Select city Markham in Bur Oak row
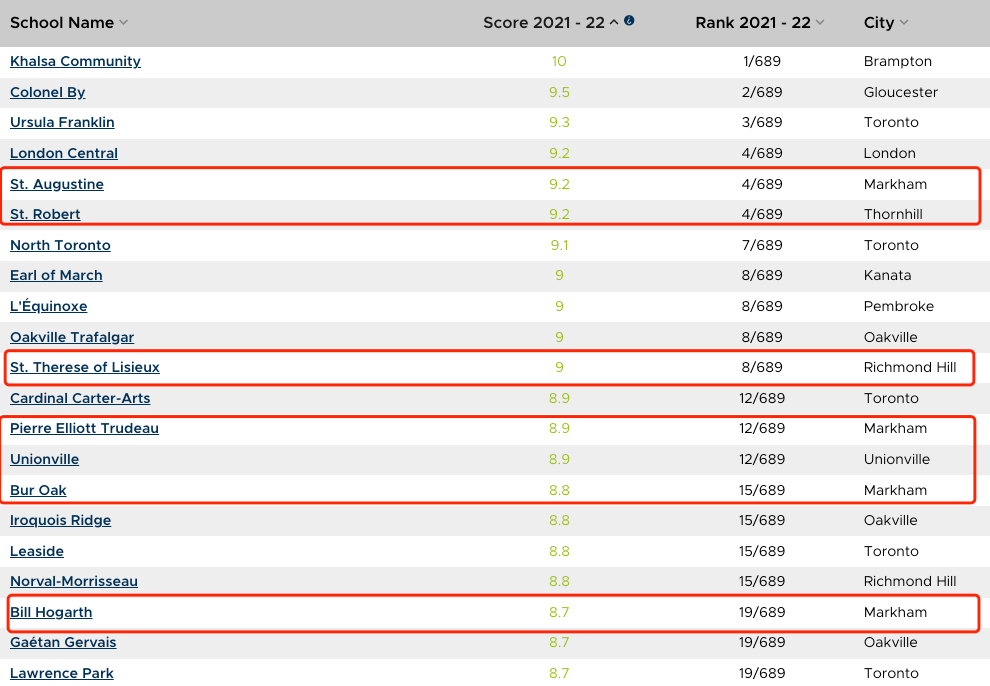The height and width of the screenshot is (686, 990). pos(895,490)
